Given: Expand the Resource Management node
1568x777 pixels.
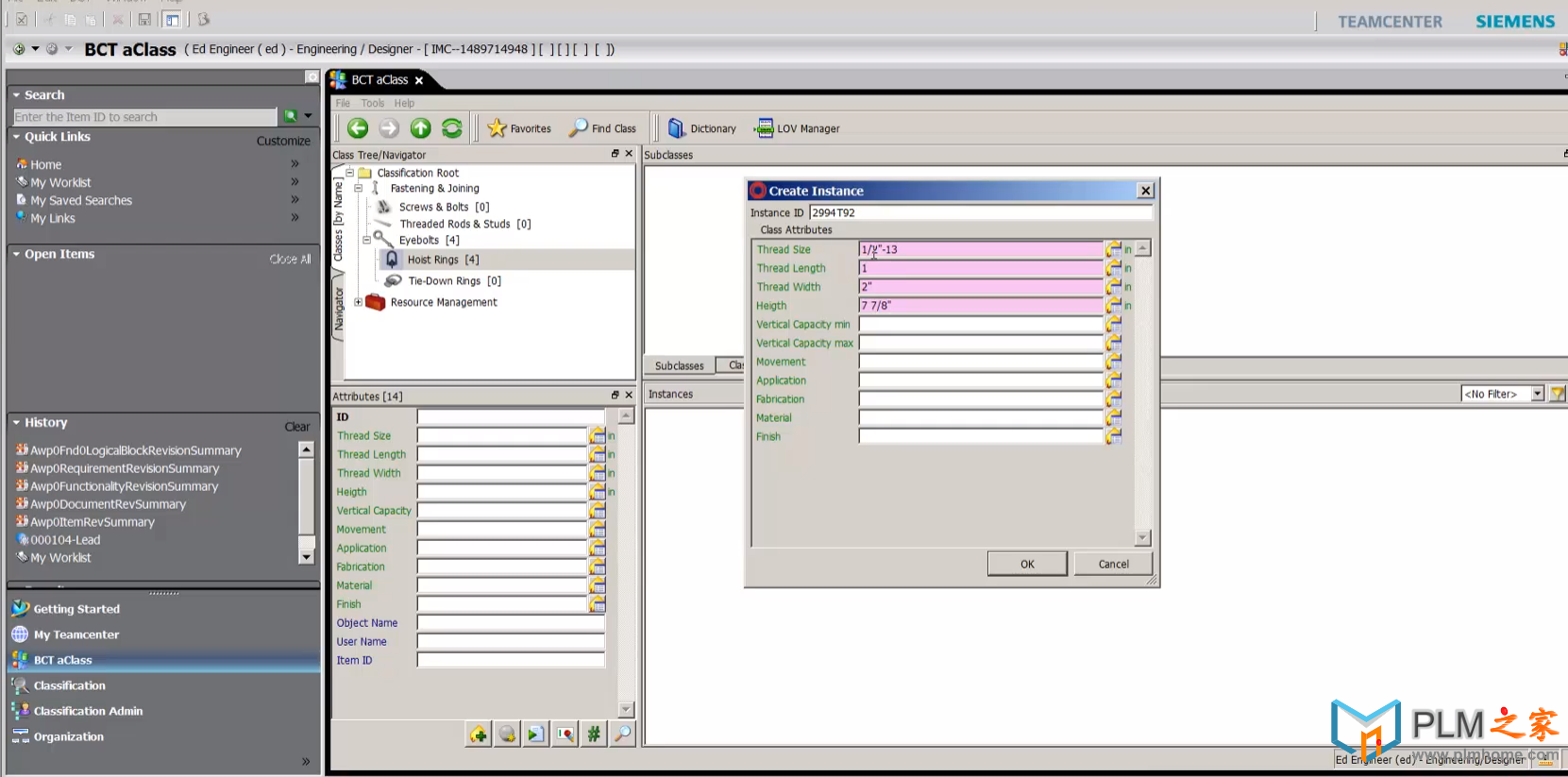Looking at the screenshot, I should 358,302.
